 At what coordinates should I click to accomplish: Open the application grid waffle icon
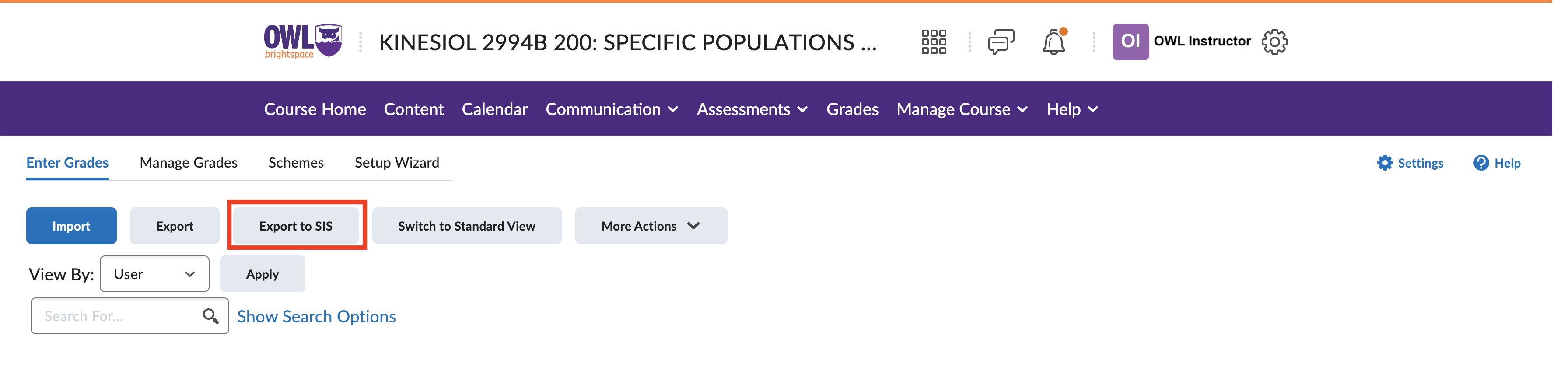(x=935, y=42)
